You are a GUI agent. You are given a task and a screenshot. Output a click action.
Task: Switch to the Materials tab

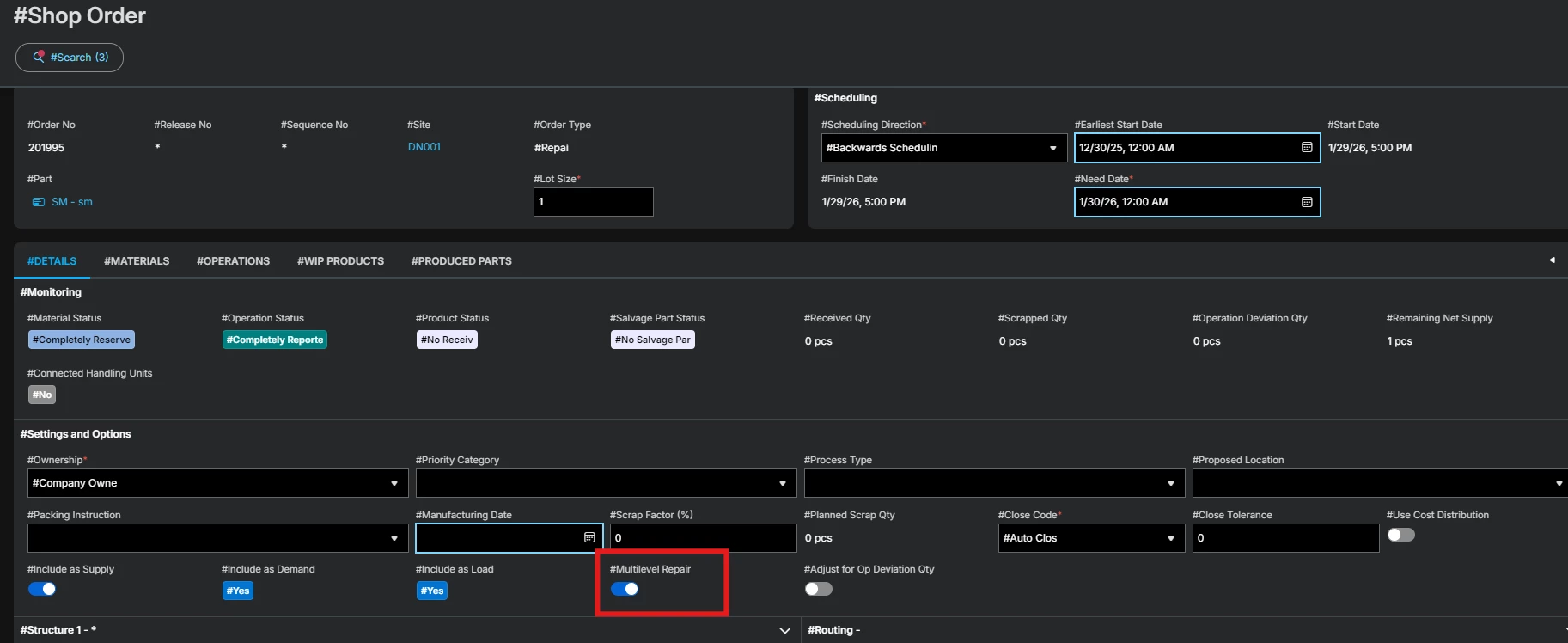pyautogui.click(x=137, y=261)
